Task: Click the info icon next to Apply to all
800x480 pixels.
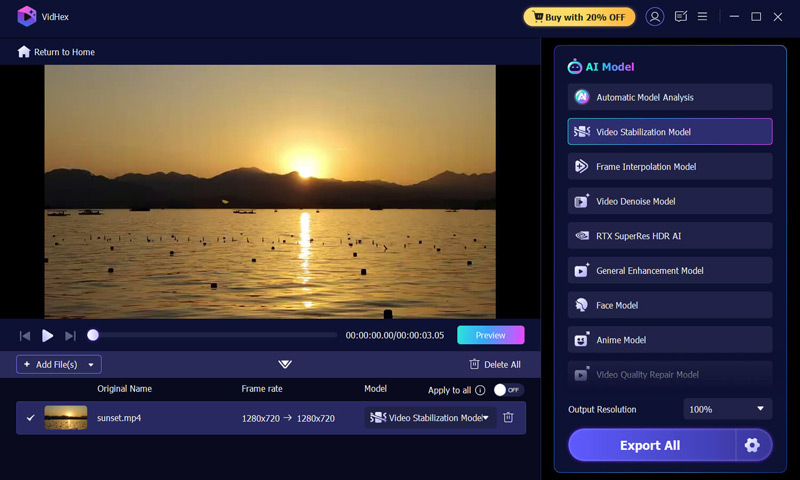Action: coord(480,390)
